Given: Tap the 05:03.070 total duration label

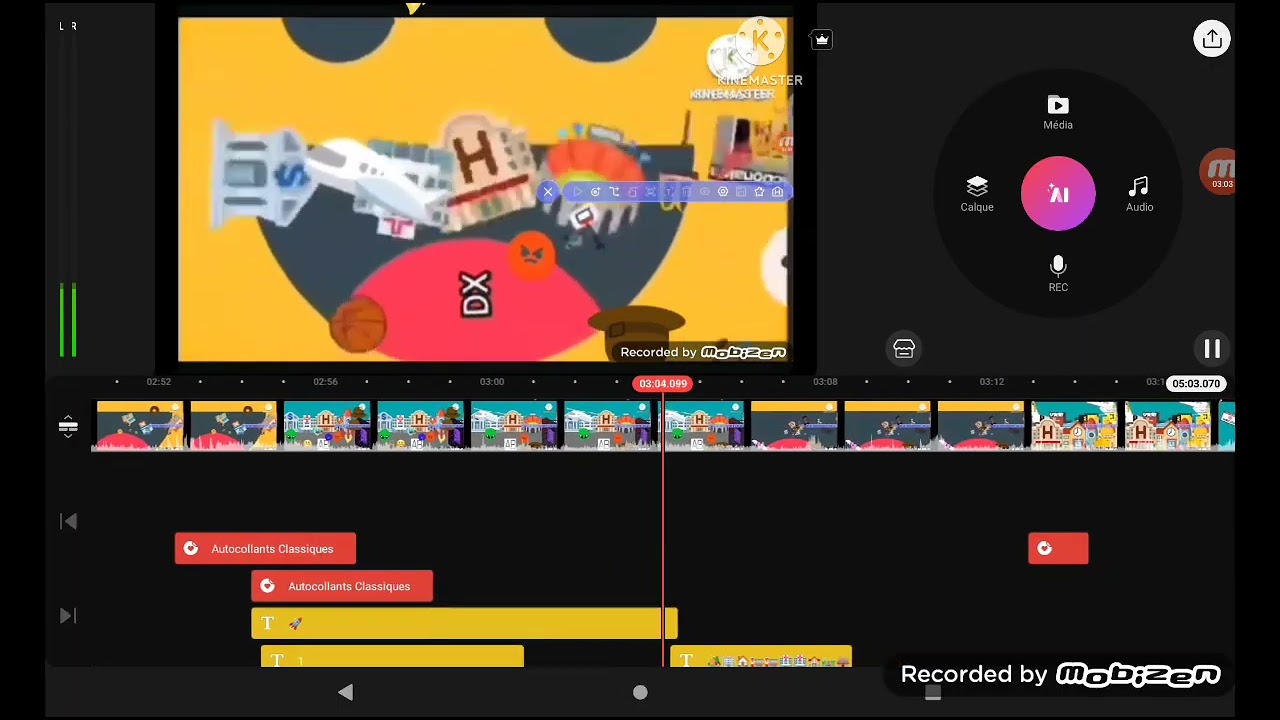Looking at the screenshot, I should tap(1196, 384).
